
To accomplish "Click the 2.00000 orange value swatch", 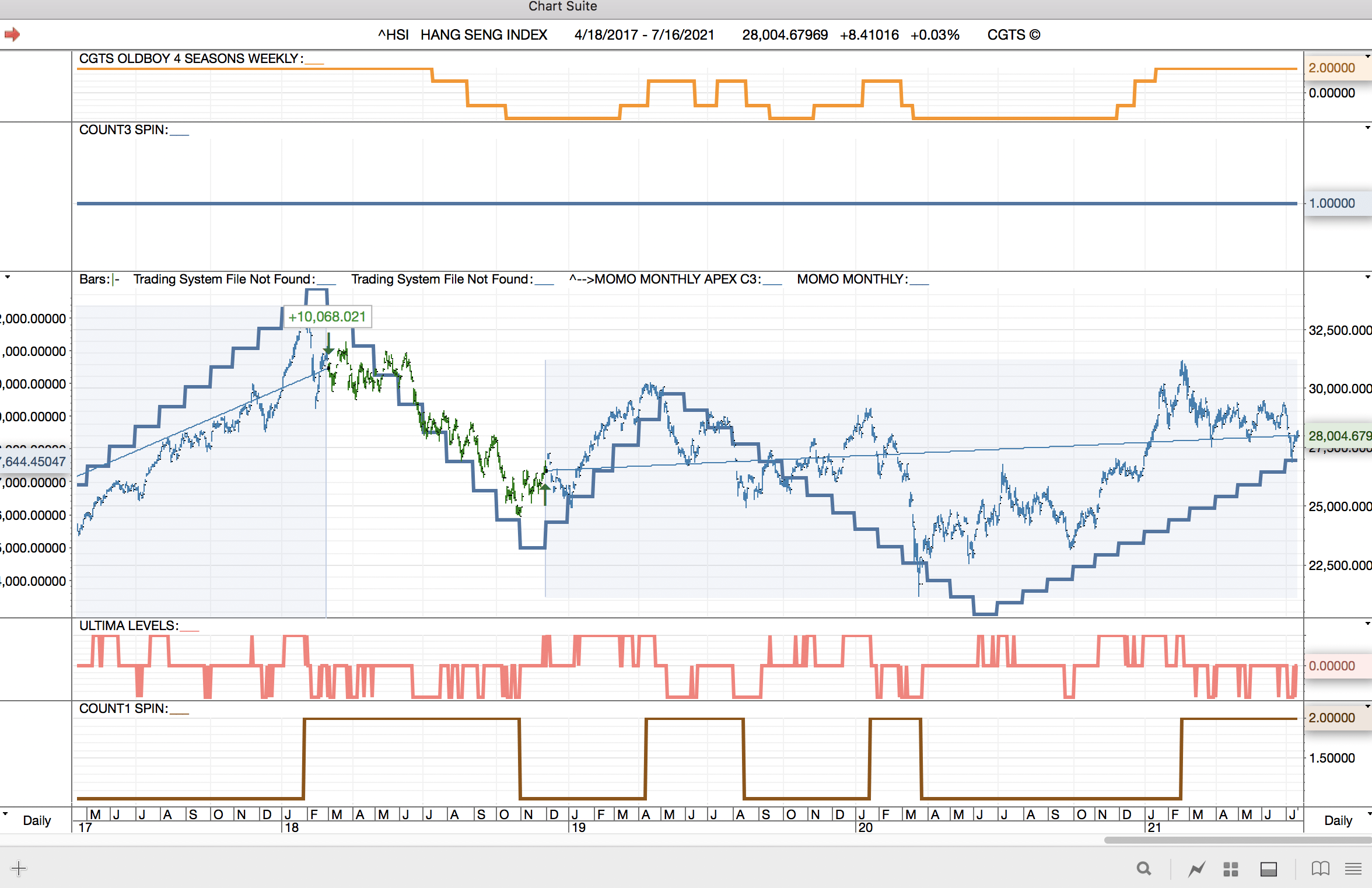I will 1332,68.
